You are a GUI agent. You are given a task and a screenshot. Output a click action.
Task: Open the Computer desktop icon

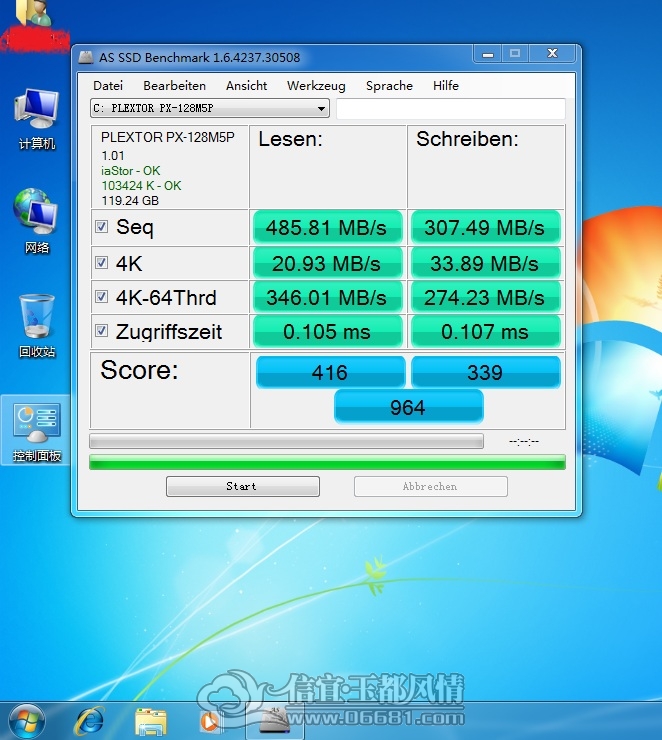(37, 119)
